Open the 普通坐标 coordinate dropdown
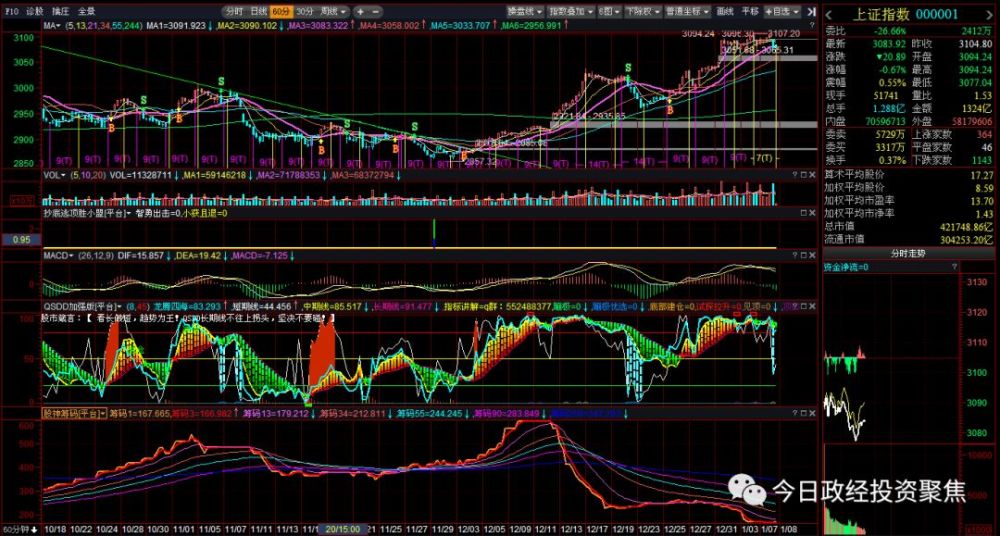This screenshot has height=536, width=1000. 688,11
